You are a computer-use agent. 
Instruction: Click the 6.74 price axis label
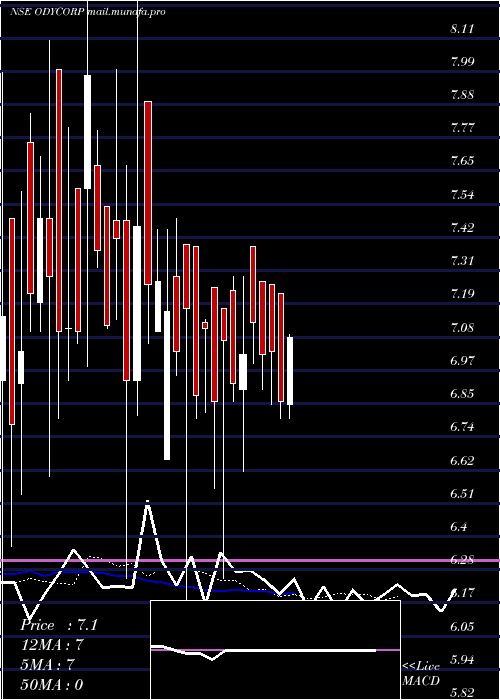pos(462,427)
